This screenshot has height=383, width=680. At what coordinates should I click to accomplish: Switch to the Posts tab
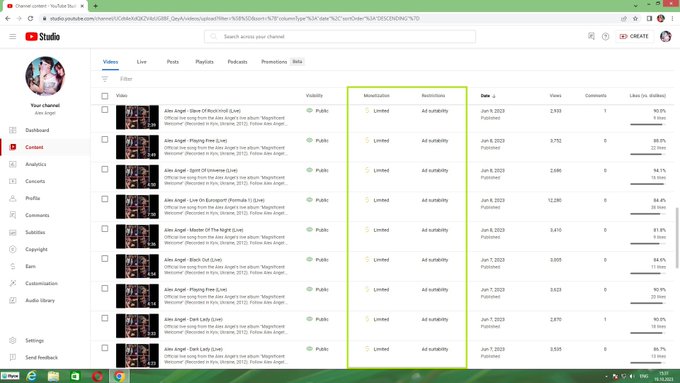coord(173,62)
